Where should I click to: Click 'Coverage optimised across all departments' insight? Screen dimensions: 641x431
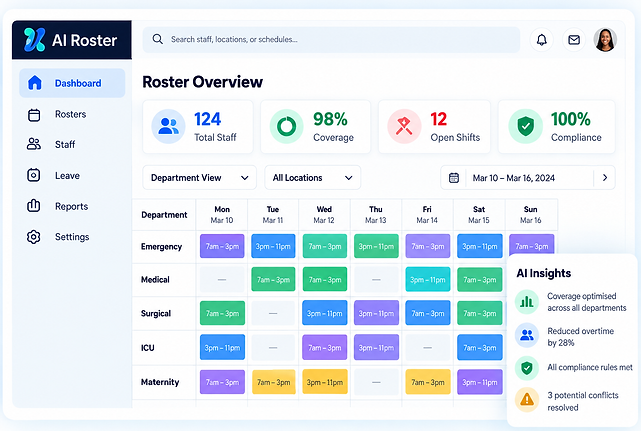click(587, 302)
